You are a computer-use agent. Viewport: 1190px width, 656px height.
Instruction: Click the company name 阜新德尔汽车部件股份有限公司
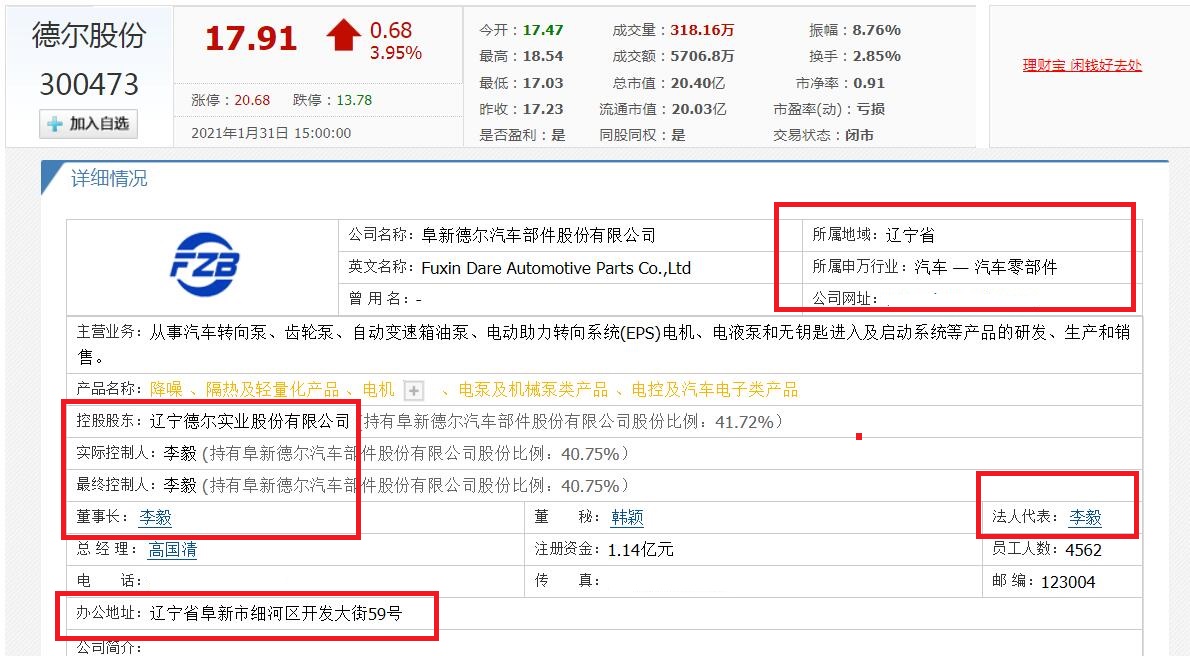tap(539, 235)
